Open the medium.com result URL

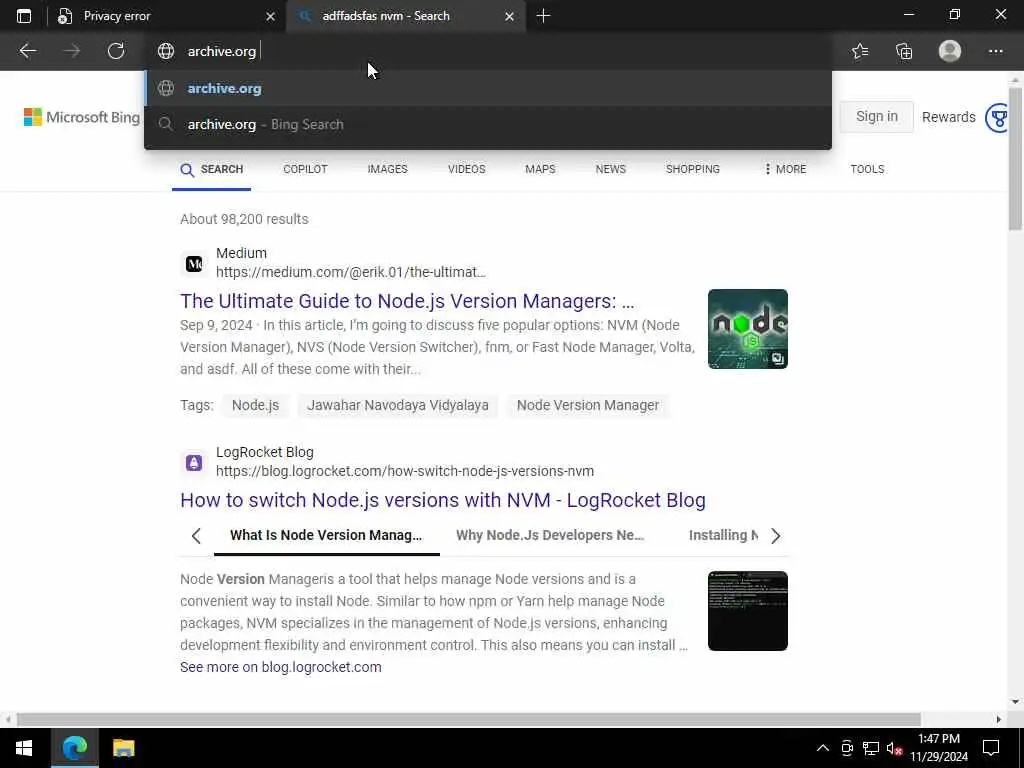(351, 272)
